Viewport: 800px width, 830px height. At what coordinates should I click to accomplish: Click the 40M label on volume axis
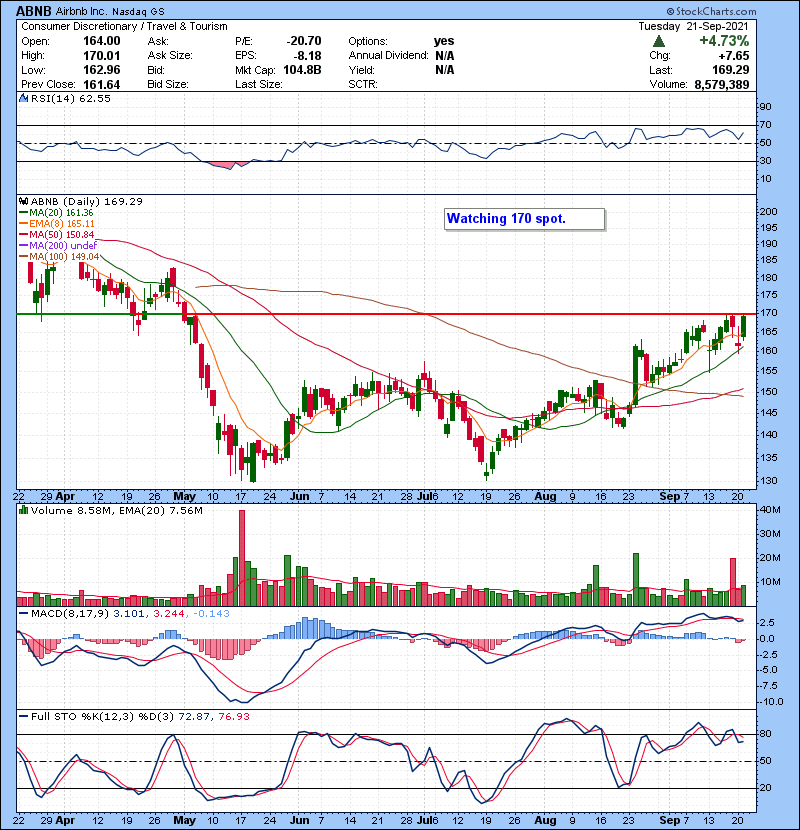click(x=770, y=510)
